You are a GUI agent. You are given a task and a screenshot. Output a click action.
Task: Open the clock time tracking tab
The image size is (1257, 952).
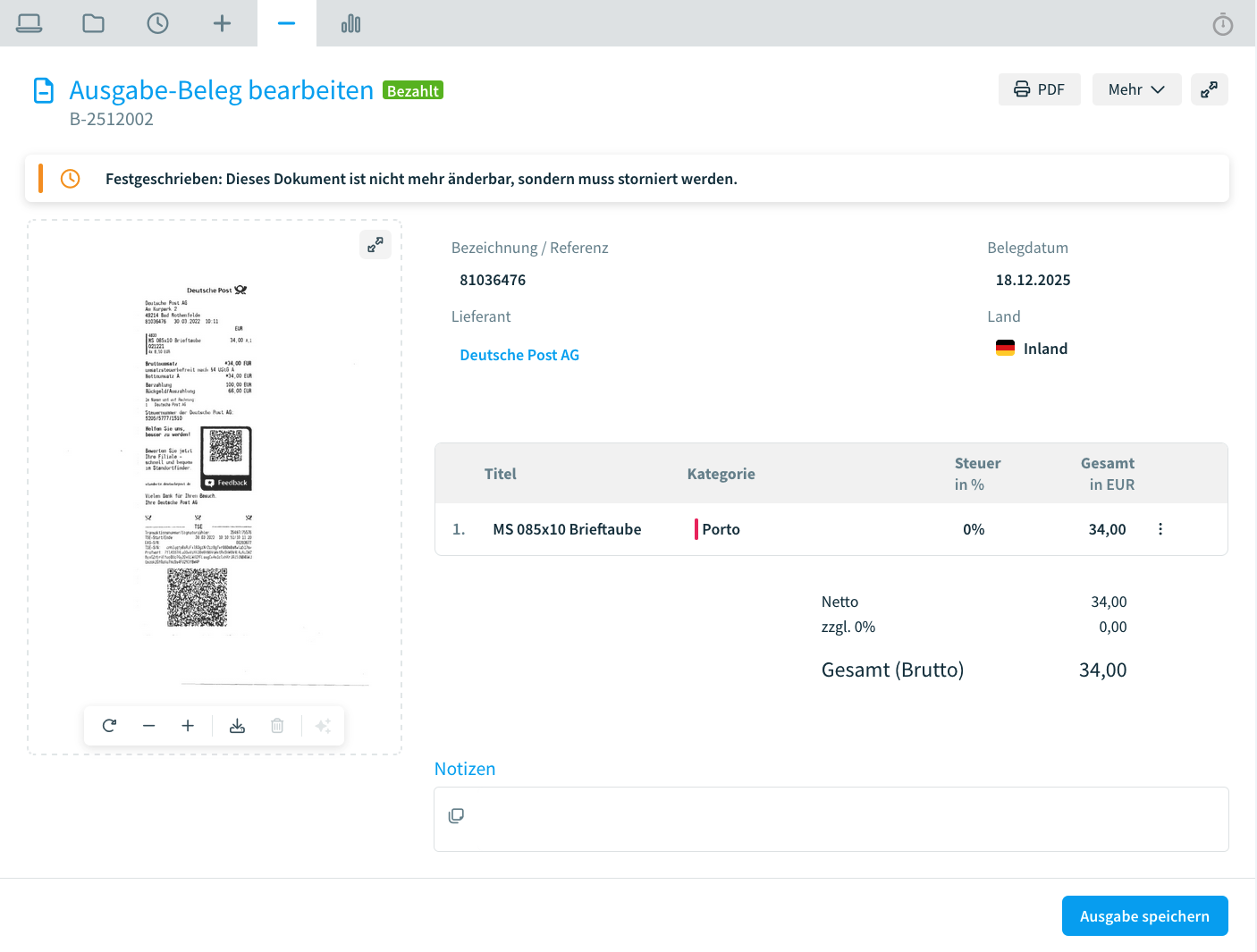point(158,23)
